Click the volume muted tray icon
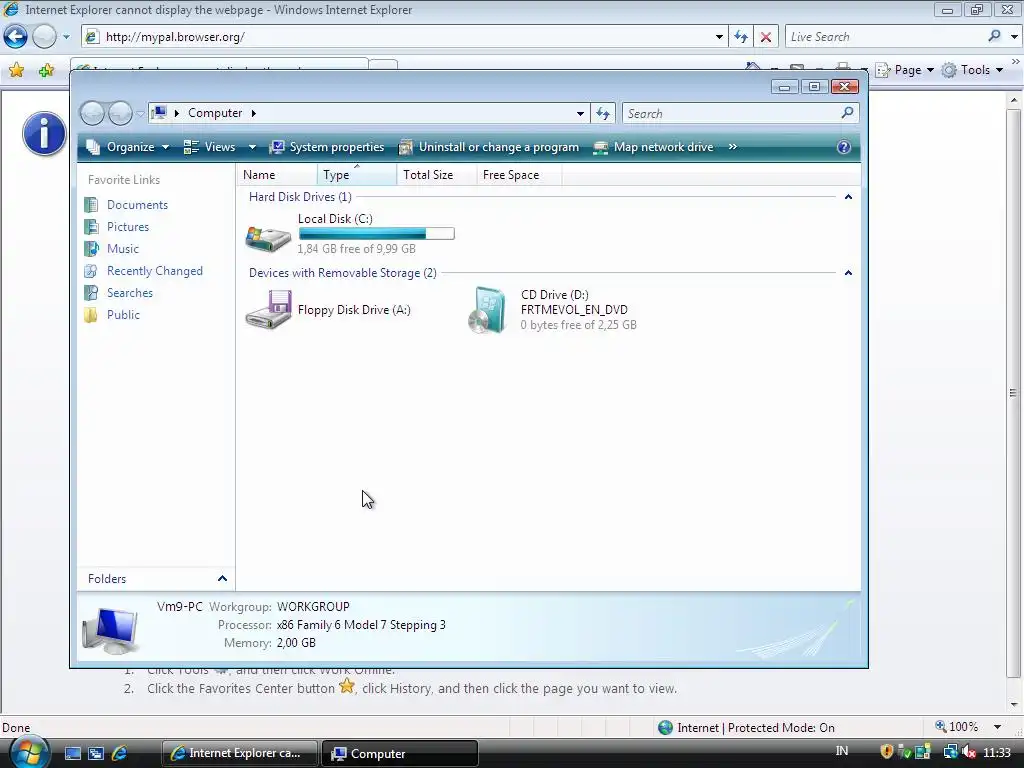The image size is (1024, 768). [968, 752]
